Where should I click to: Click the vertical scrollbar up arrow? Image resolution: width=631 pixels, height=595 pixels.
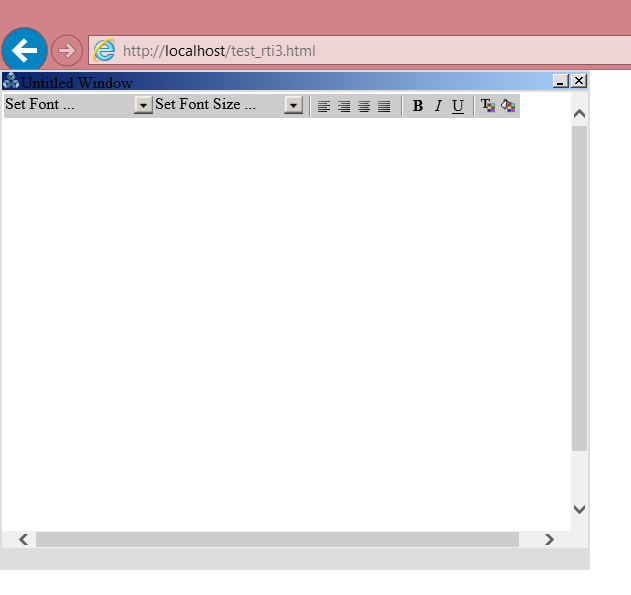click(x=579, y=114)
